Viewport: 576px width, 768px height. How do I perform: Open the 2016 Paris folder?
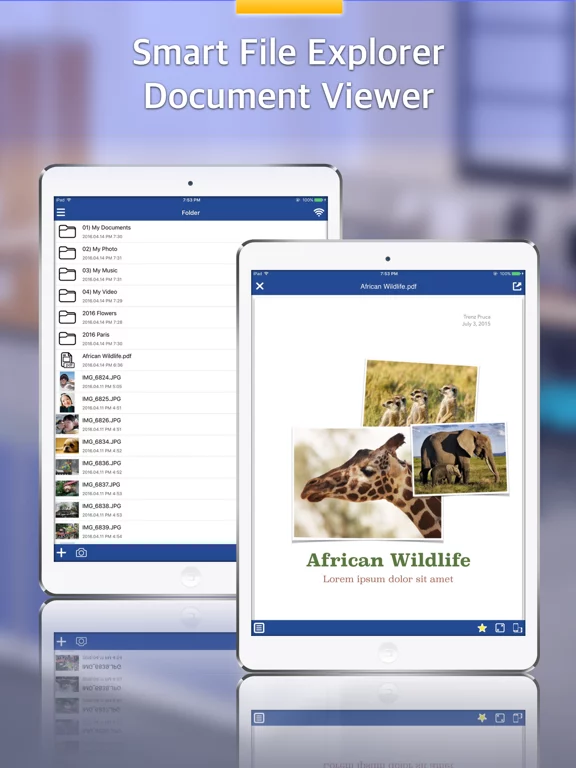[x=146, y=338]
